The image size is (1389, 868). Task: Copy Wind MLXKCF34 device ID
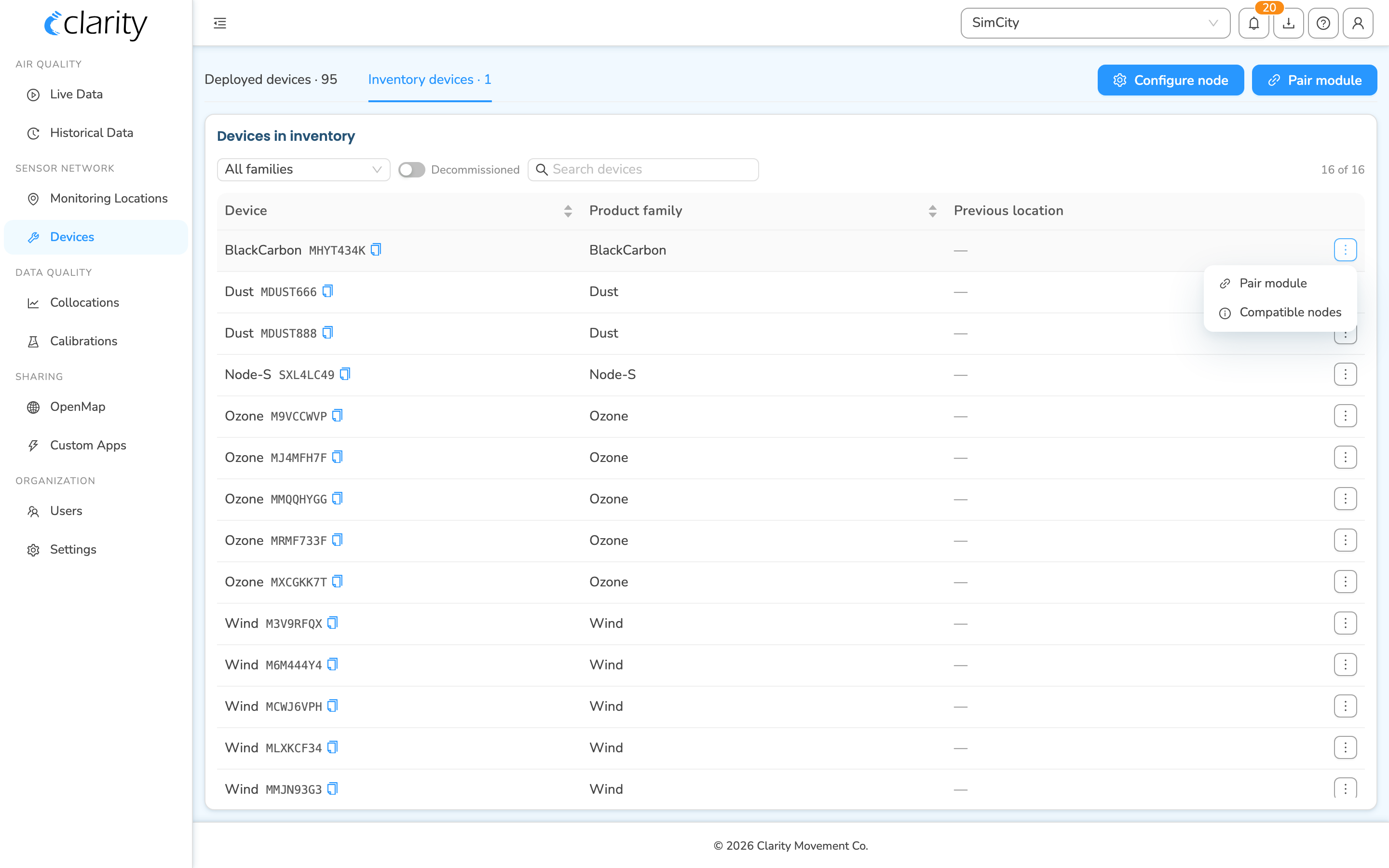click(333, 747)
